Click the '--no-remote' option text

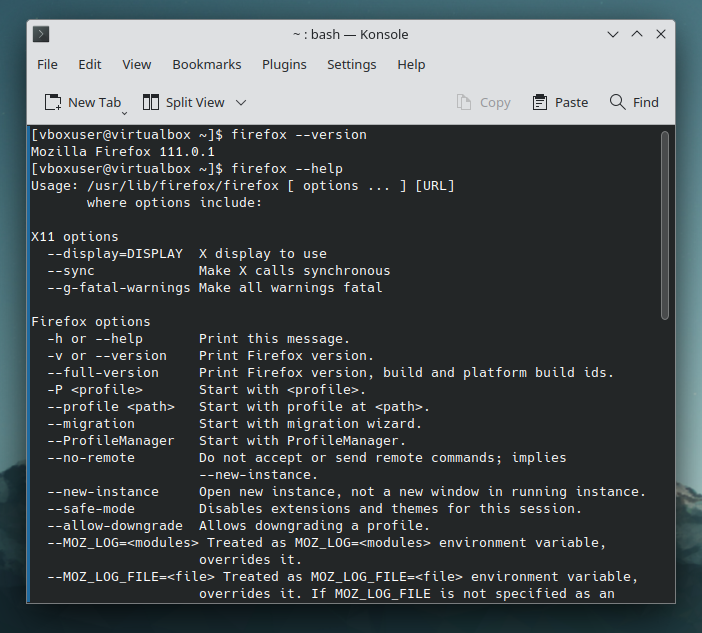[x=91, y=458]
